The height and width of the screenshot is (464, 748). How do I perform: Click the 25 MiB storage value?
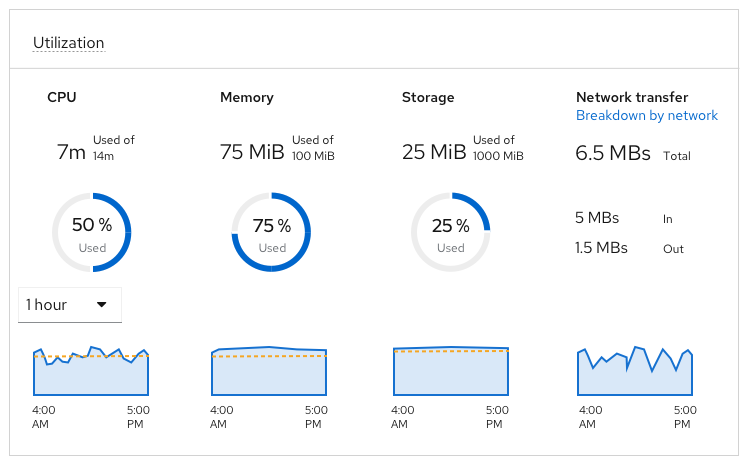point(434,152)
